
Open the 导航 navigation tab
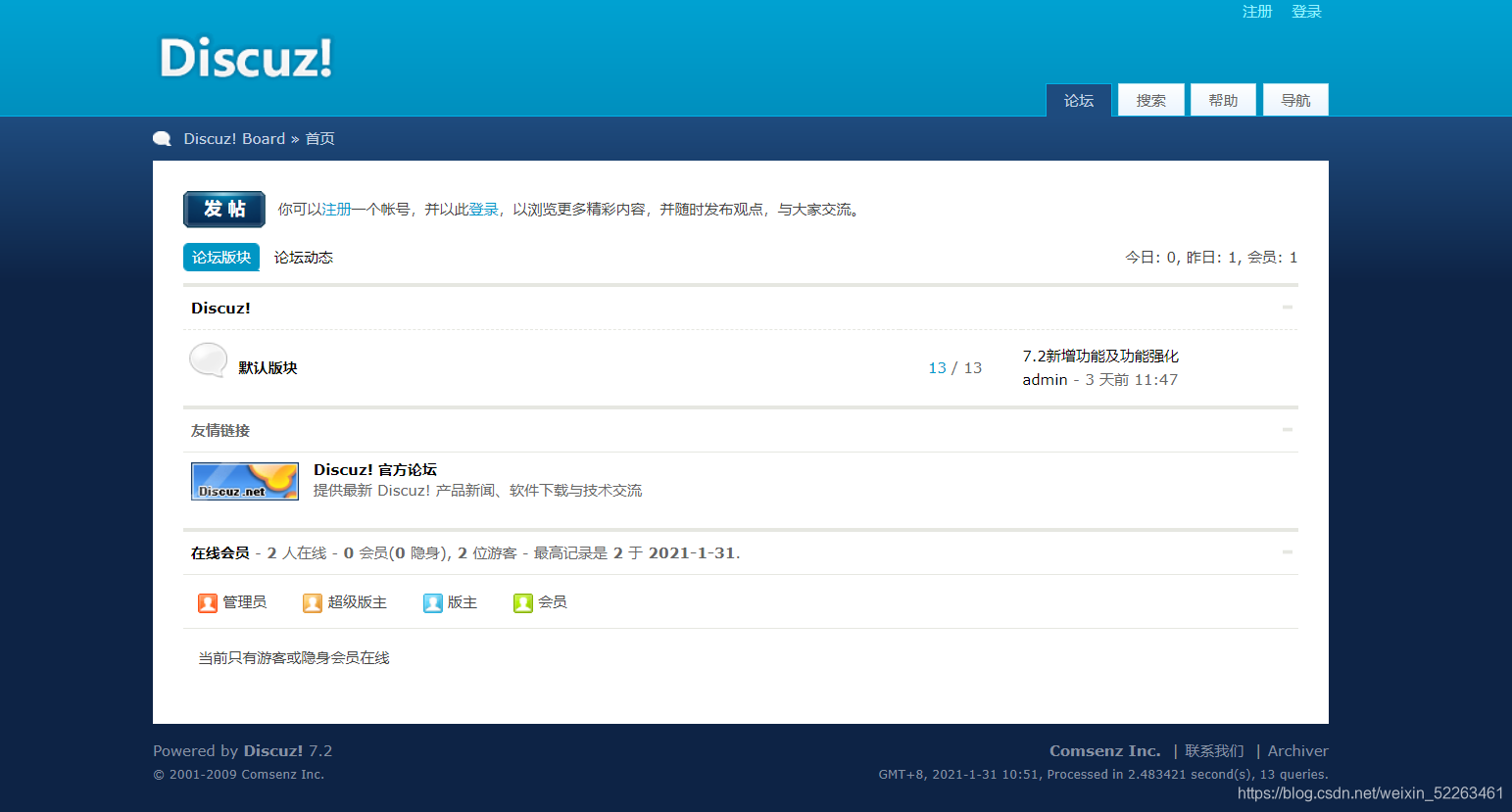(1295, 100)
